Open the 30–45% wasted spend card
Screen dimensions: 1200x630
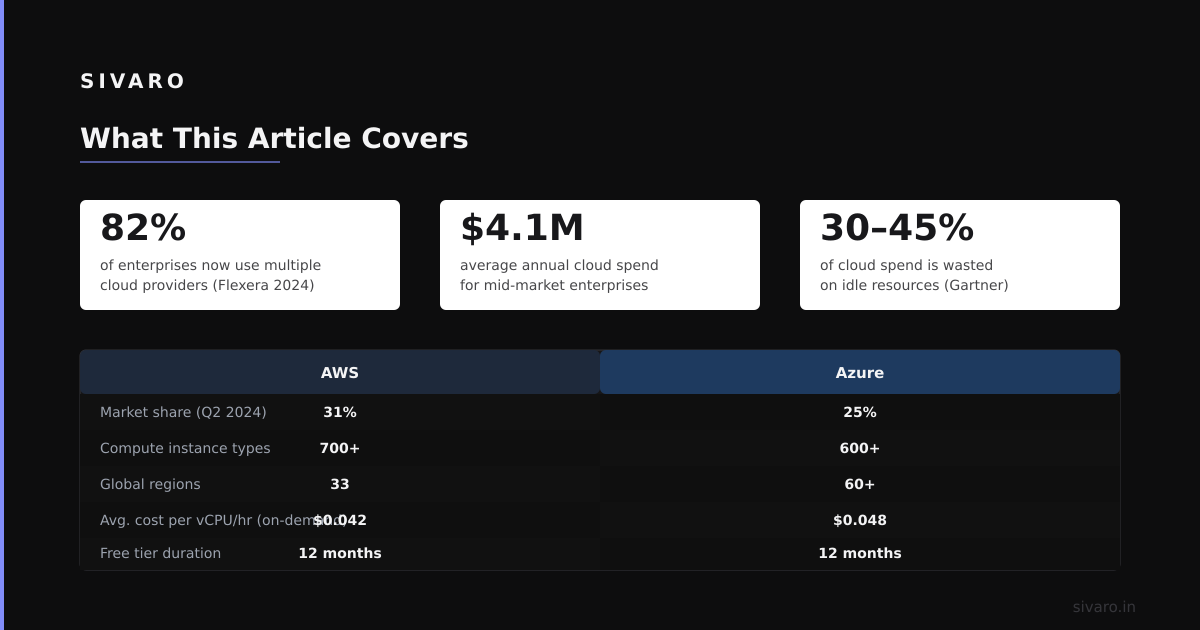pyautogui.click(x=960, y=255)
